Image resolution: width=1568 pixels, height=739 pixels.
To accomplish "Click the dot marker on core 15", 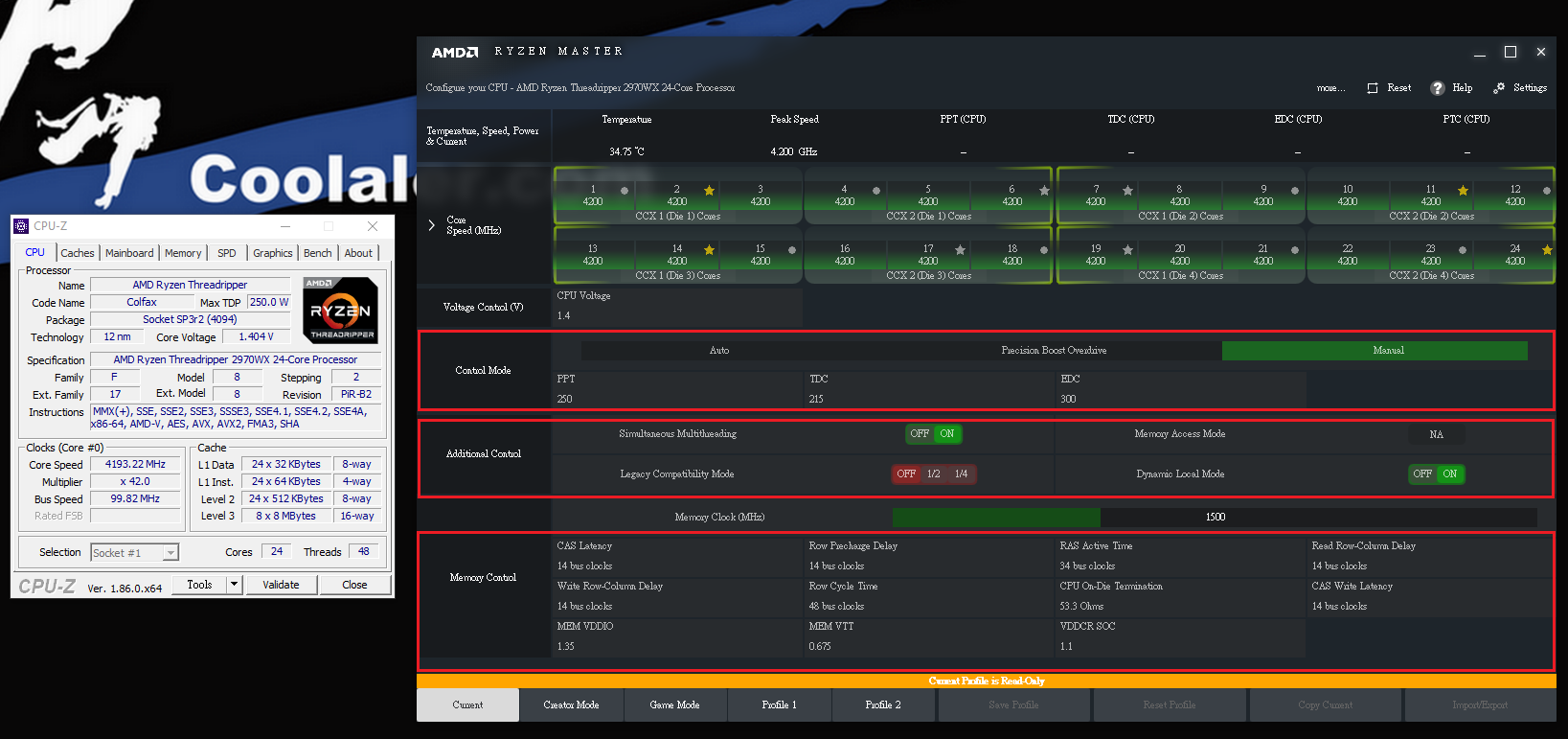I will [792, 250].
